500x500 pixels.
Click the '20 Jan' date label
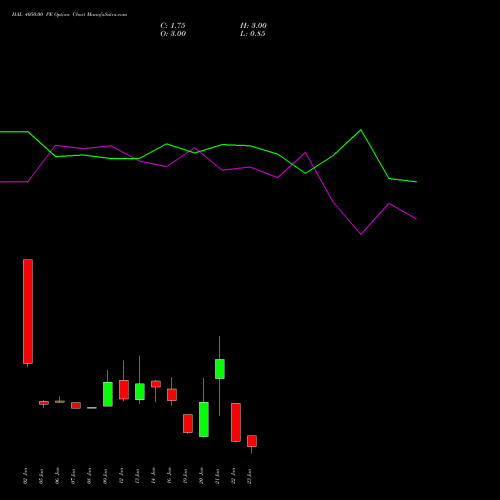pos(202,476)
